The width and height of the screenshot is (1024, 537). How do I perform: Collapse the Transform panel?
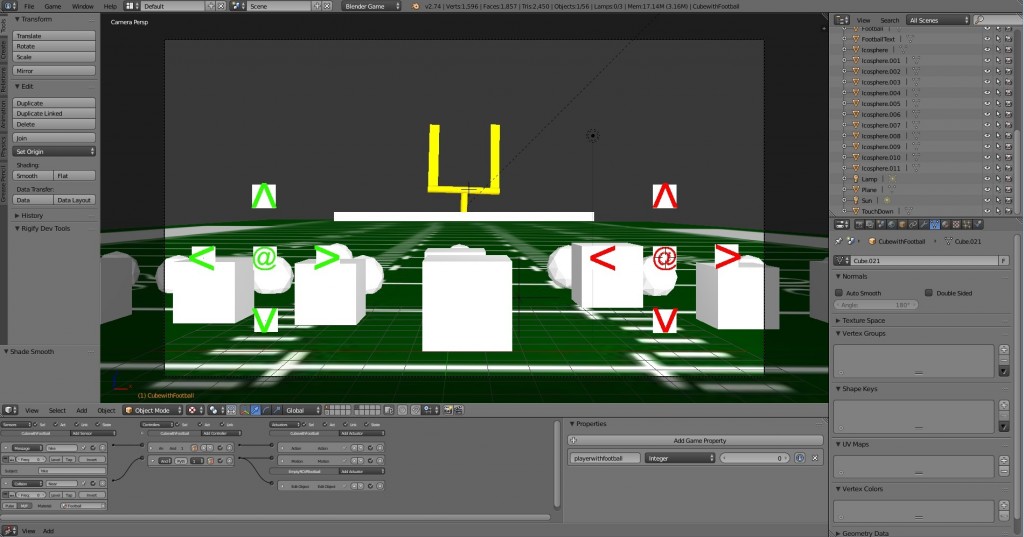pos(18,20)
